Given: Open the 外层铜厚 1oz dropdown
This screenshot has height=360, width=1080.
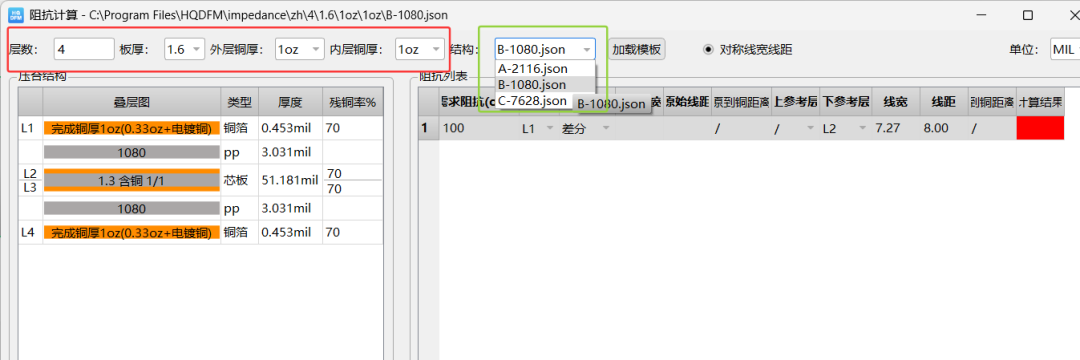Looking at the screenshot, I should pos(298,50).
